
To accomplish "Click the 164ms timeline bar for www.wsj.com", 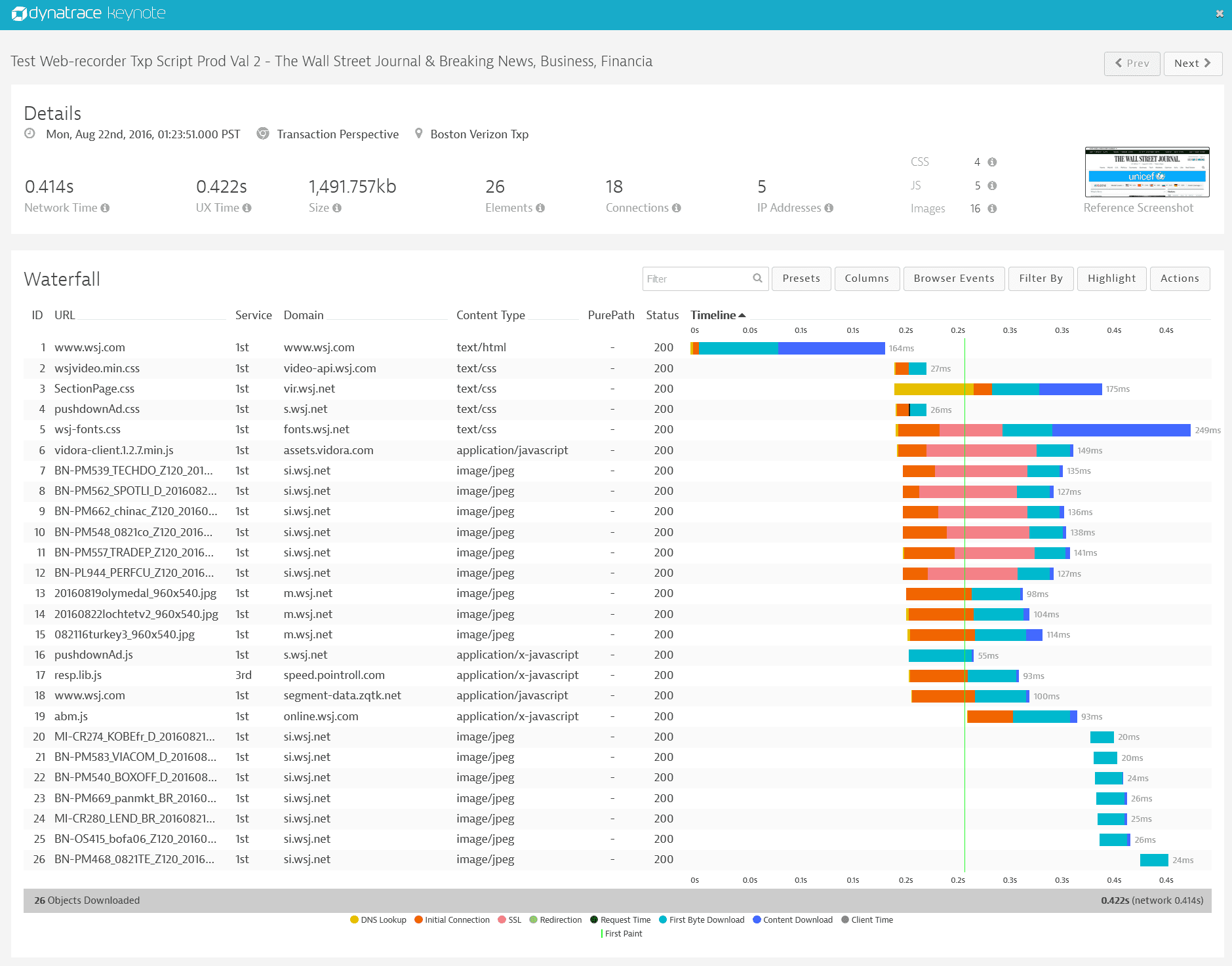I will point(787,348).
